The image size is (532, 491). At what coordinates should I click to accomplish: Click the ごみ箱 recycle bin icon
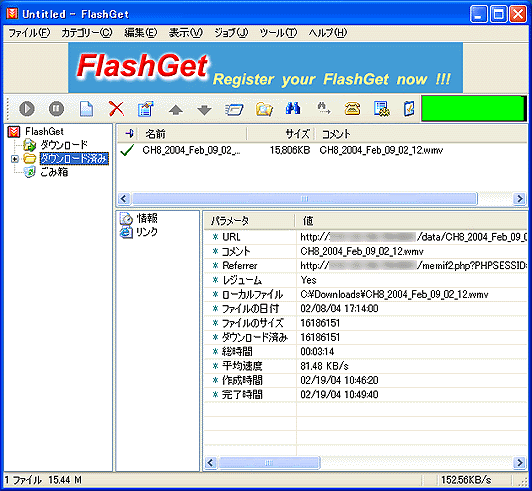pos(30,172)
